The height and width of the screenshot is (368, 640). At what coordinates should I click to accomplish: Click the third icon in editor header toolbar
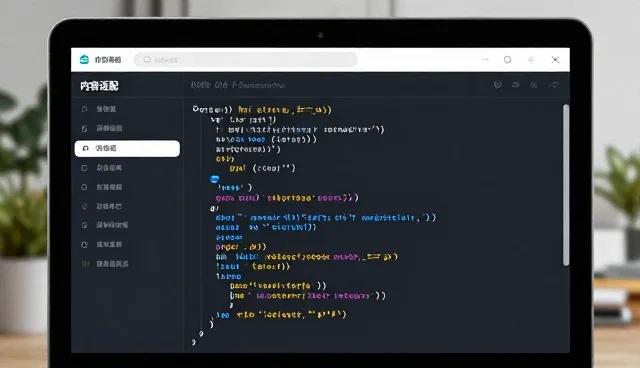533,85
